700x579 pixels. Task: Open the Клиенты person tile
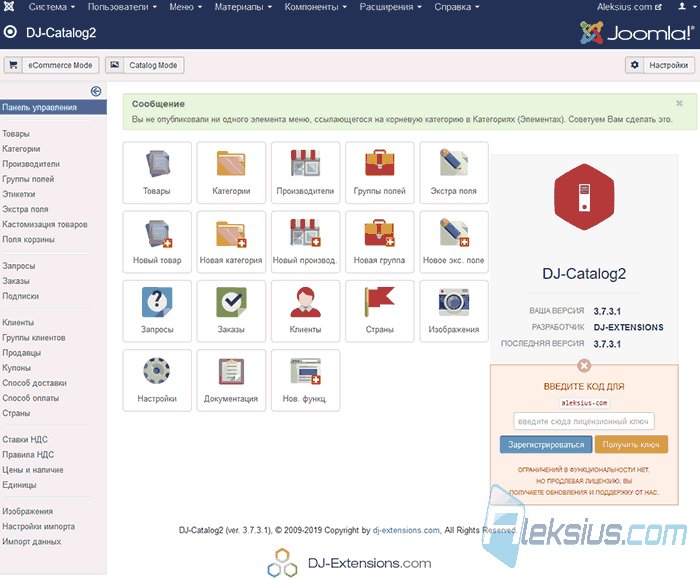(x=305, y=311)
